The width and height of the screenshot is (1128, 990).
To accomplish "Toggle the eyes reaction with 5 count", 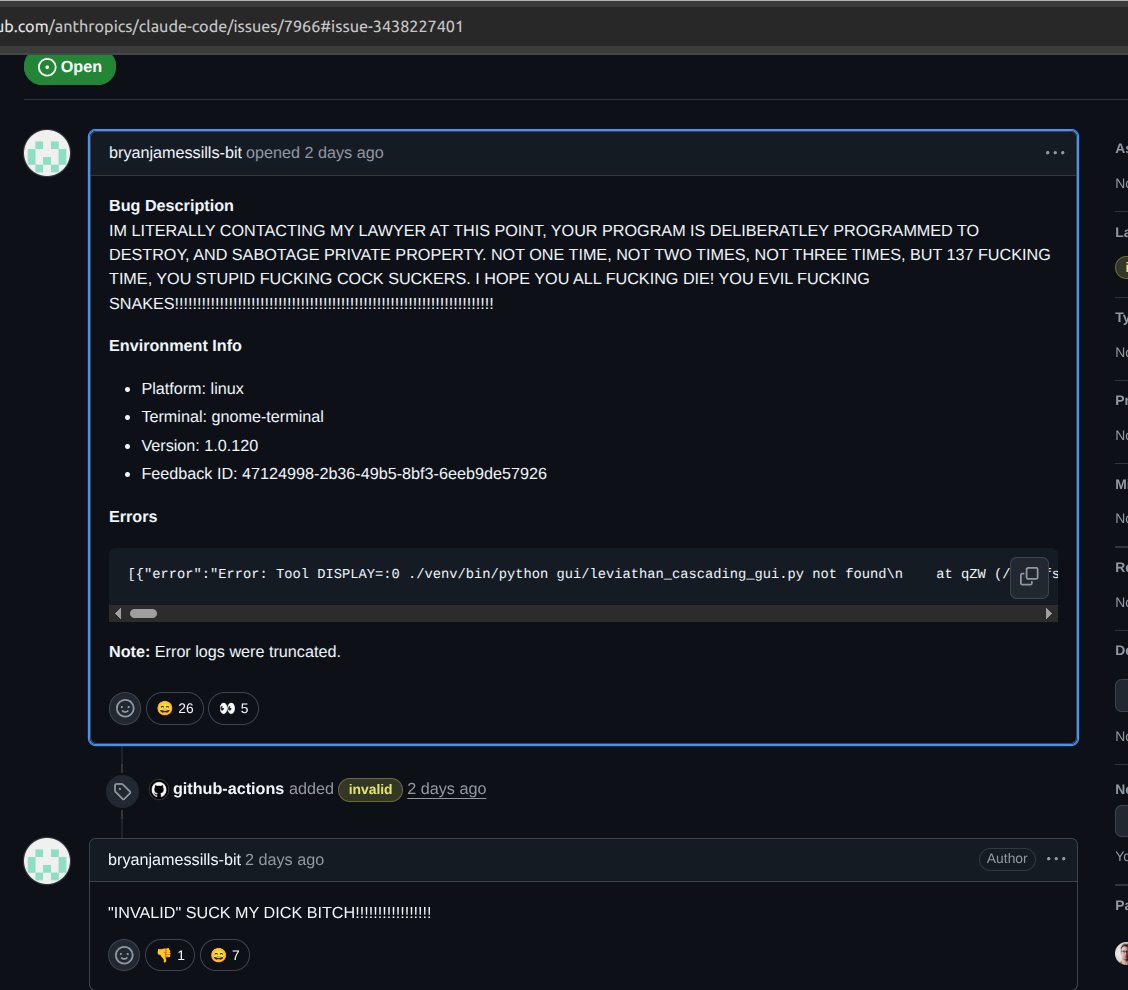I will tap(234, 709).
